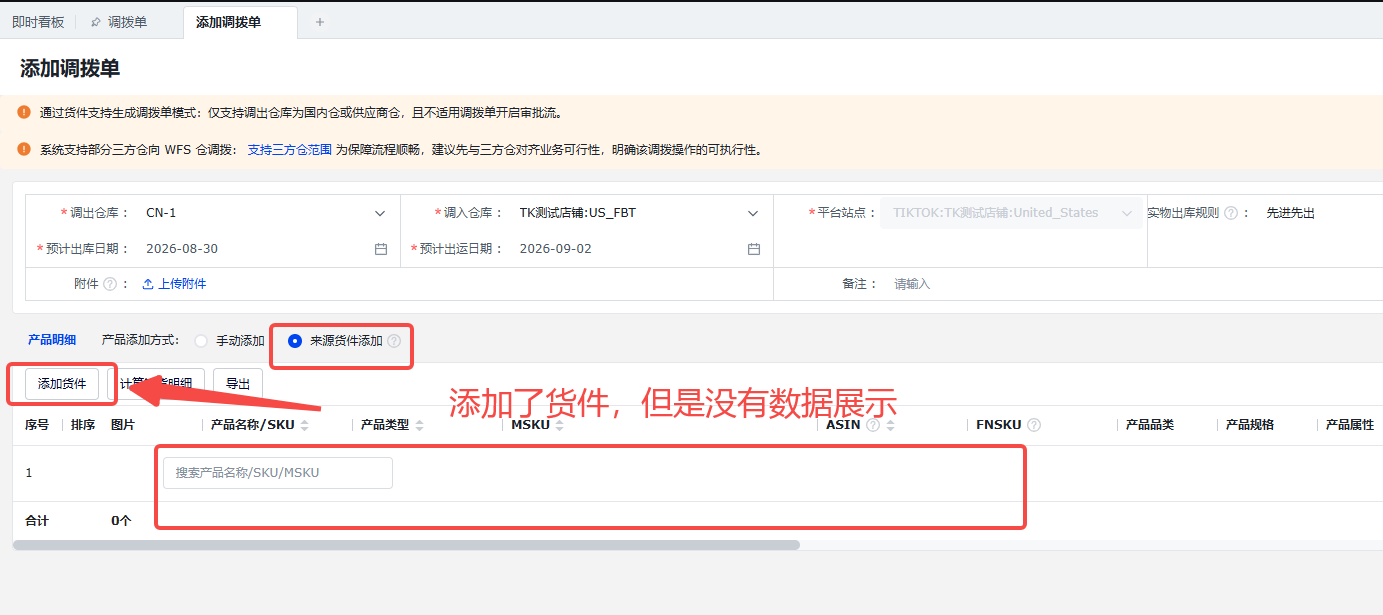Open the 调拨单 tab
Screen dimensions: 1383x615
pos(127,22)
